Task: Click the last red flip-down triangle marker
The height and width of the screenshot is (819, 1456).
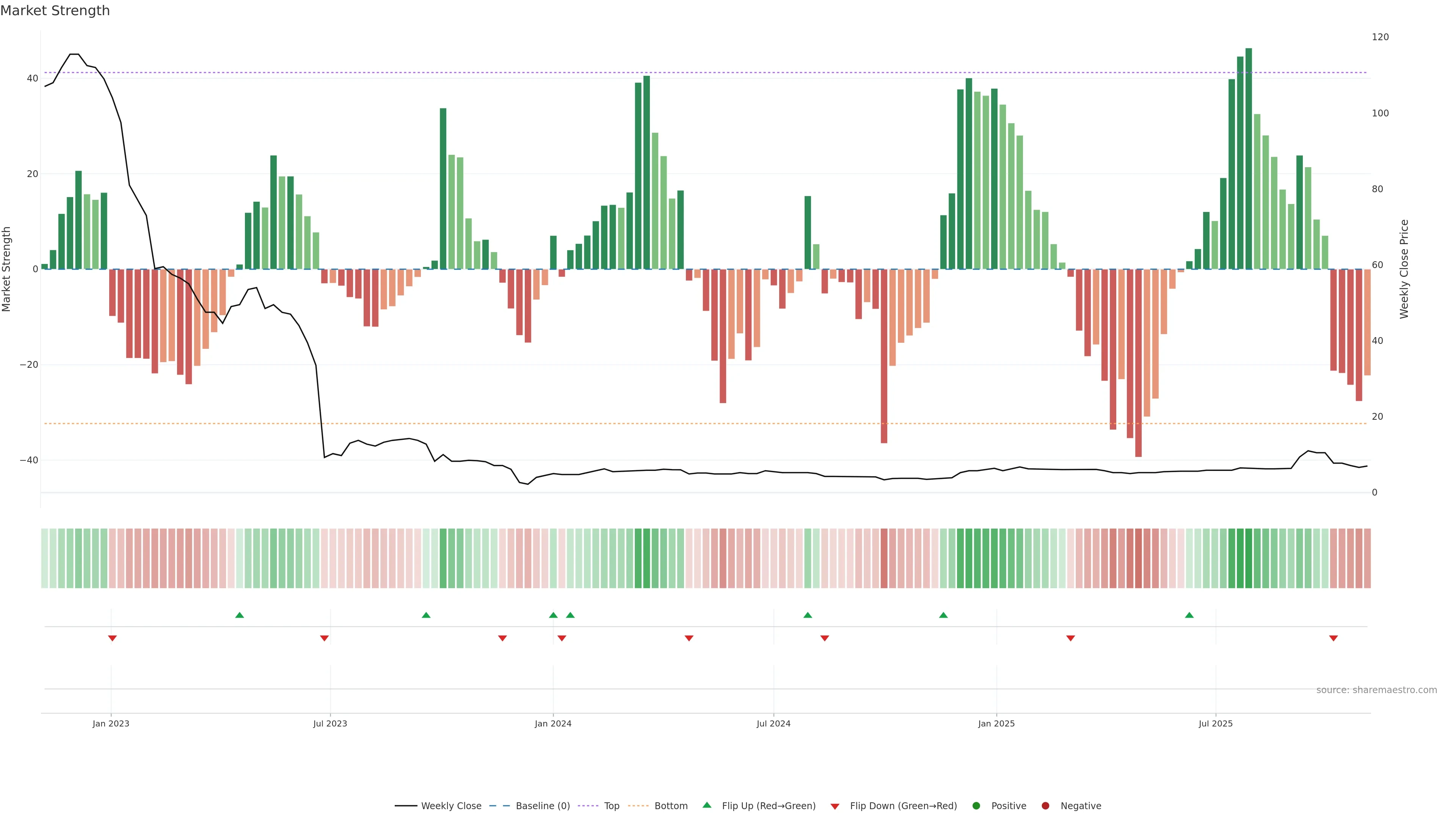Action: point(1334,638)
